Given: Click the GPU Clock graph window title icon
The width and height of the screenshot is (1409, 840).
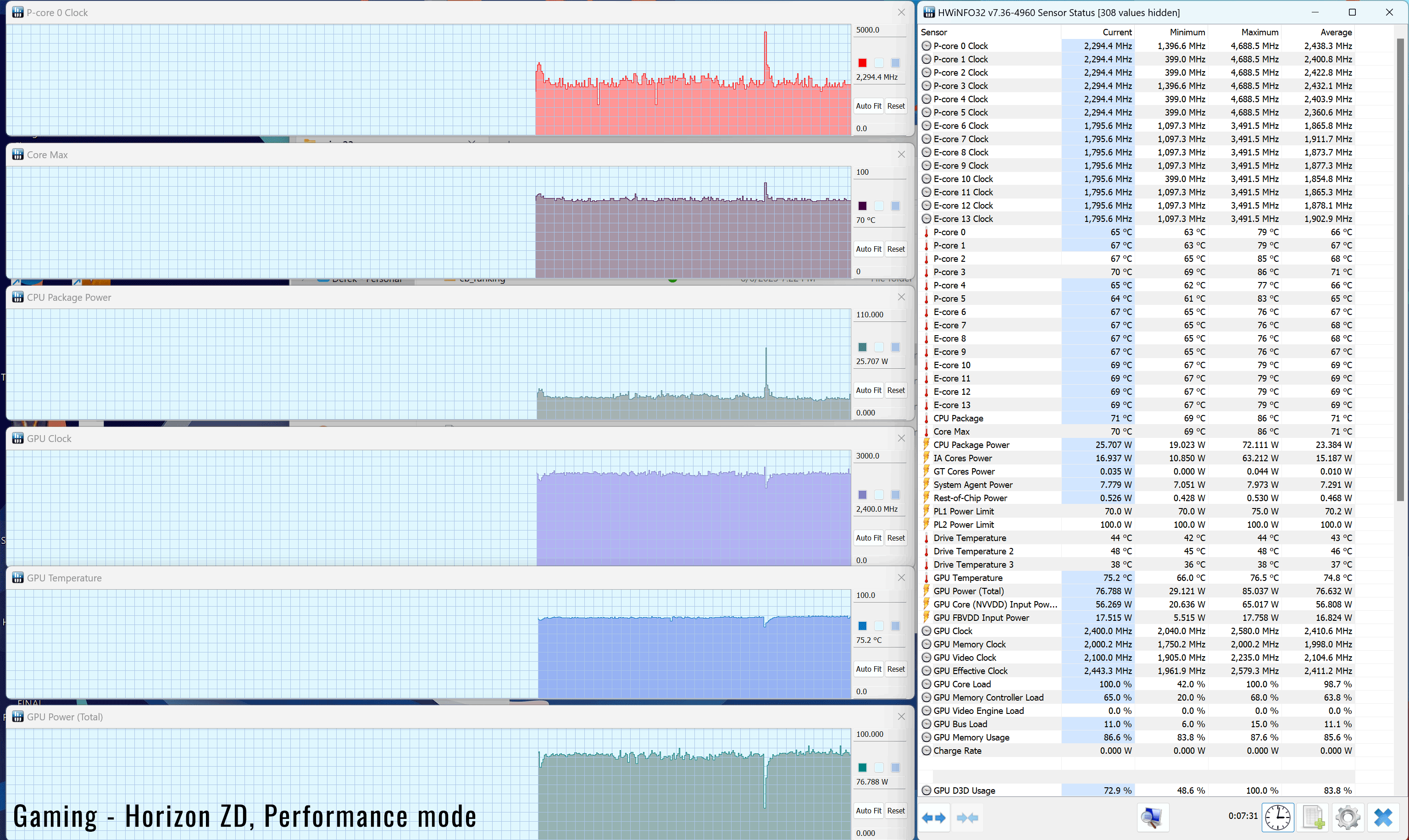Looking at the screenshot, I should 17,439.
